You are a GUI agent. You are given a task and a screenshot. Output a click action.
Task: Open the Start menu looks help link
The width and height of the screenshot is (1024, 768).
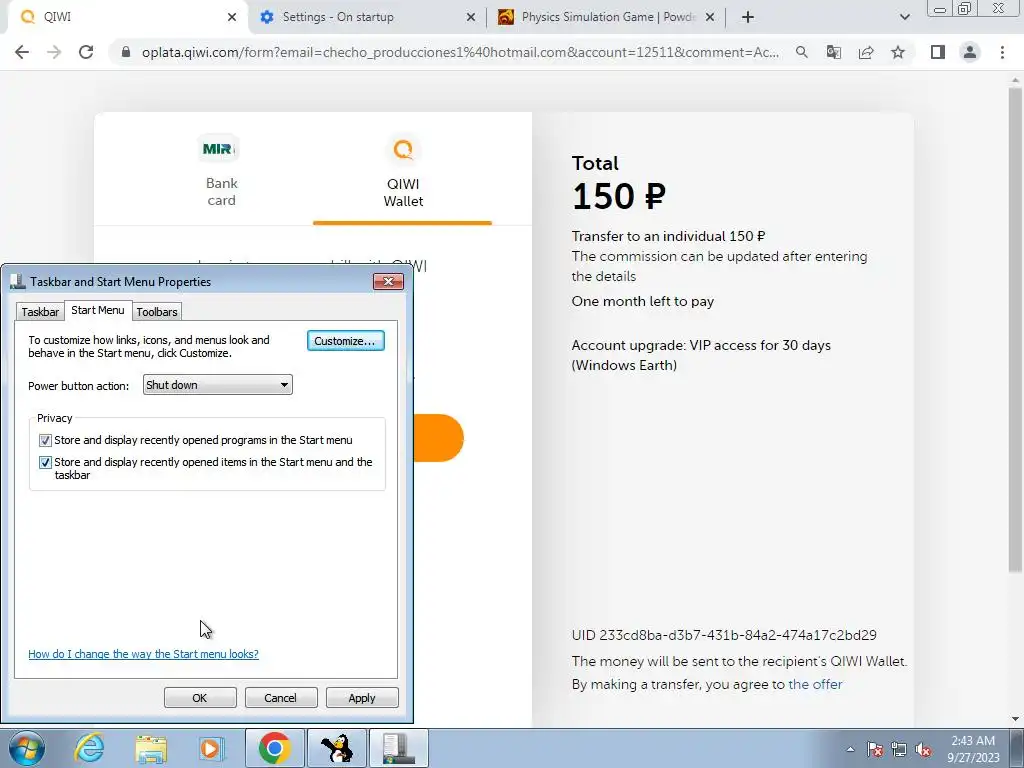pyautogui.click(x=143, y=654)
